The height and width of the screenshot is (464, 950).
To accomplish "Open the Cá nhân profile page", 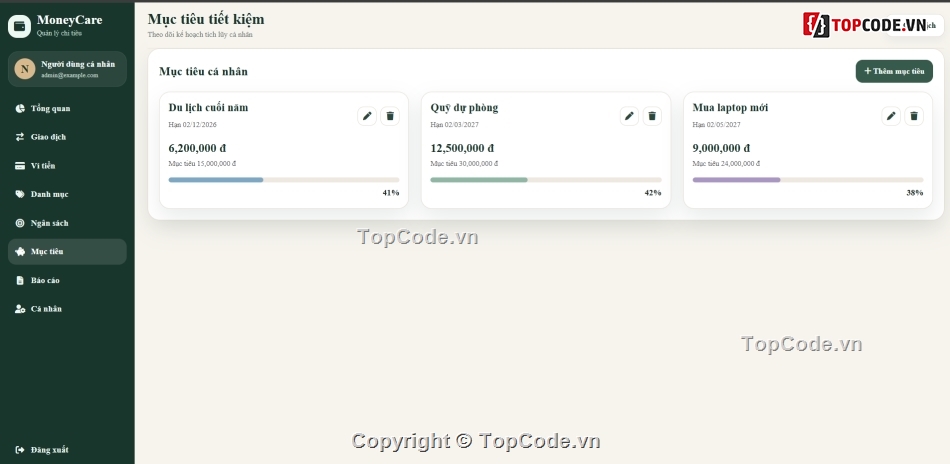I will [67, 309].
